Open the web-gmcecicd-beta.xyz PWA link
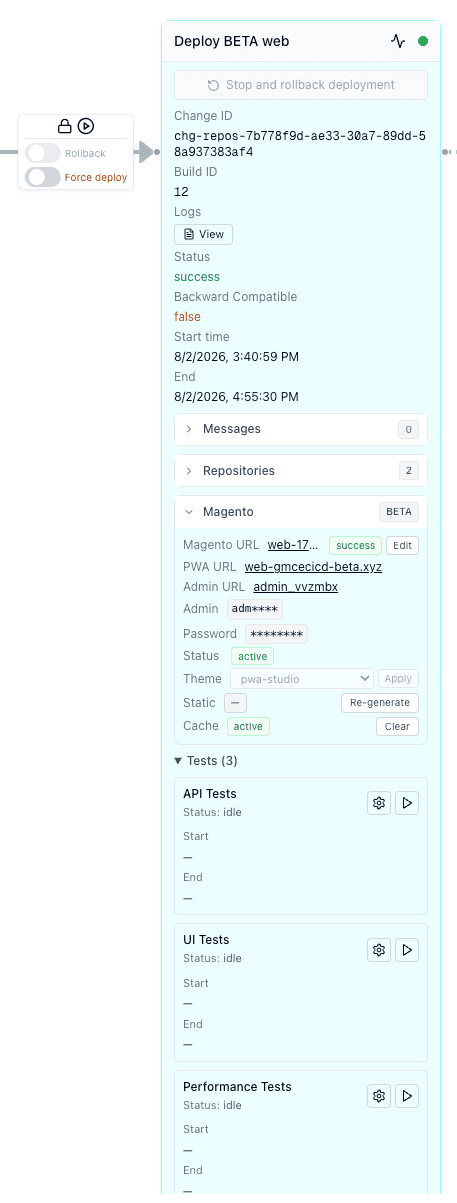 313,567
